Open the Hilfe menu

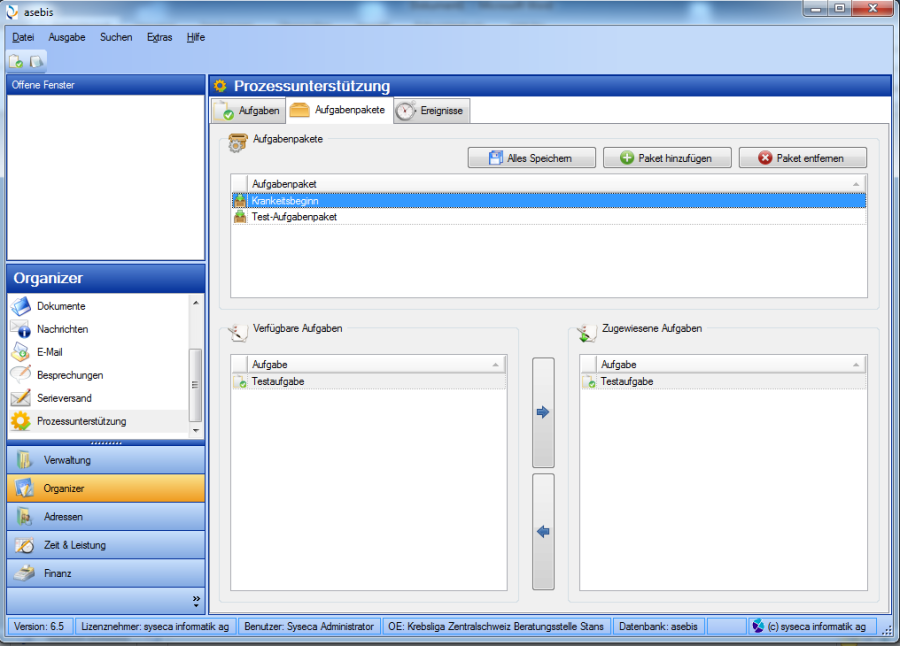(x=196, y=37)
